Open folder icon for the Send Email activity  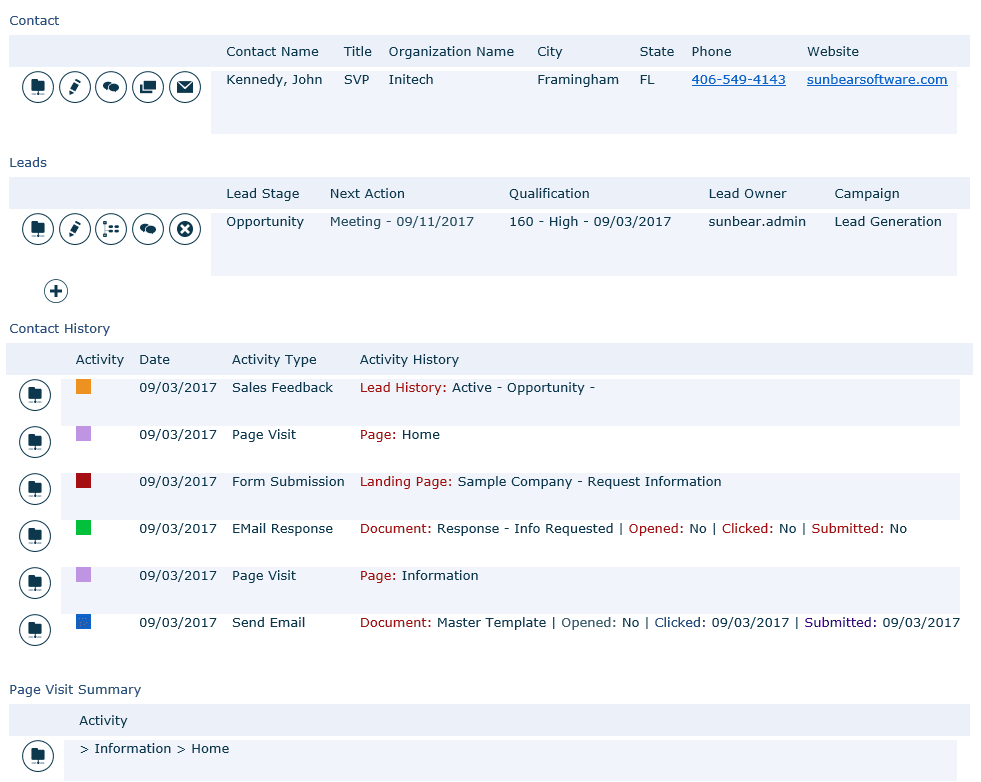35,630
